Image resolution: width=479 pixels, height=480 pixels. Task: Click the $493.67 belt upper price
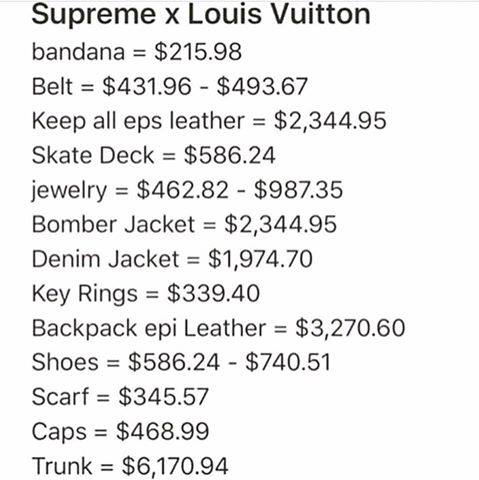(262, 86)
